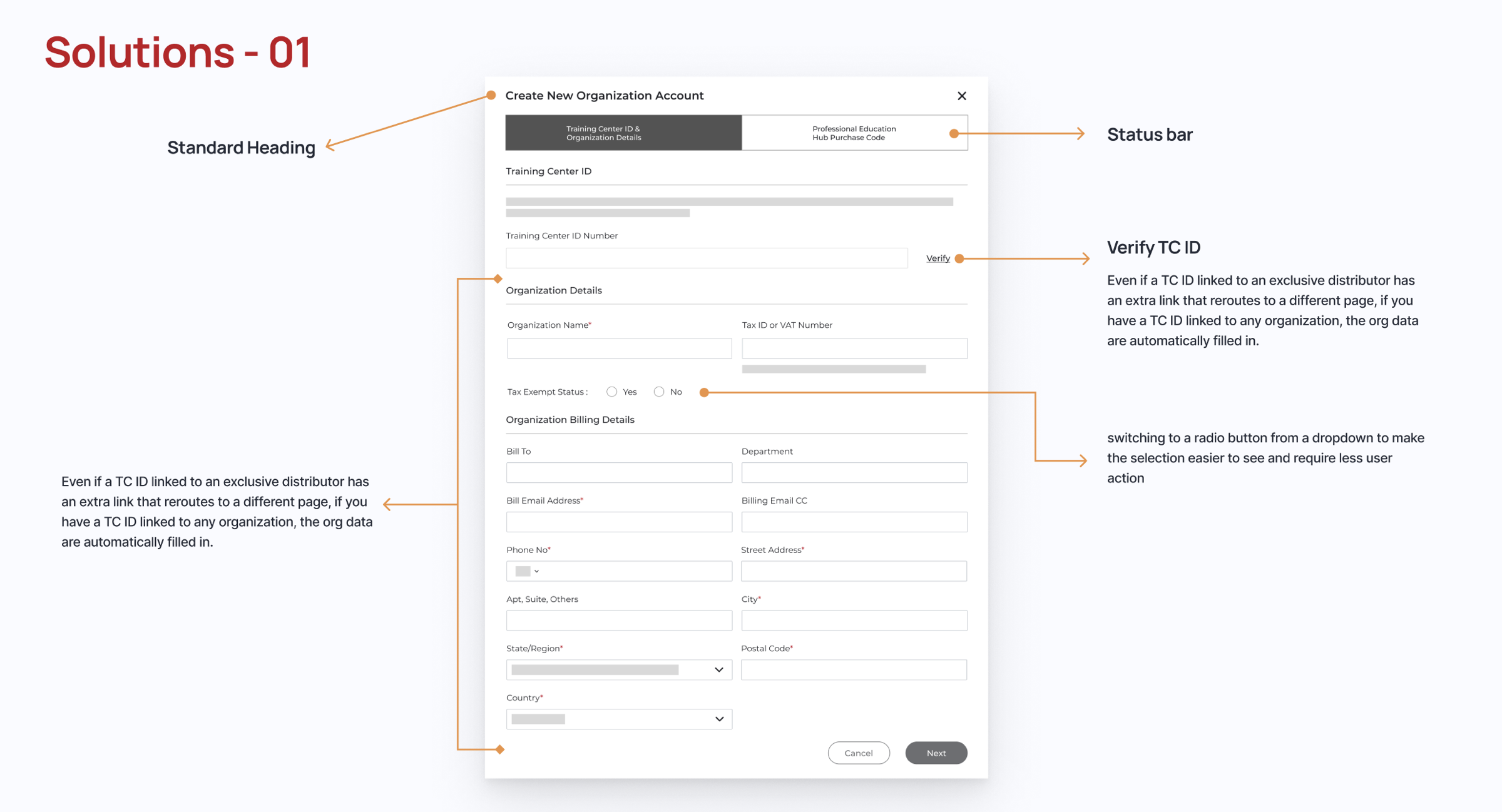Focus the Billing Email CC field
1502x812 pixels.
pyautogui.click(x=854, y=522)
